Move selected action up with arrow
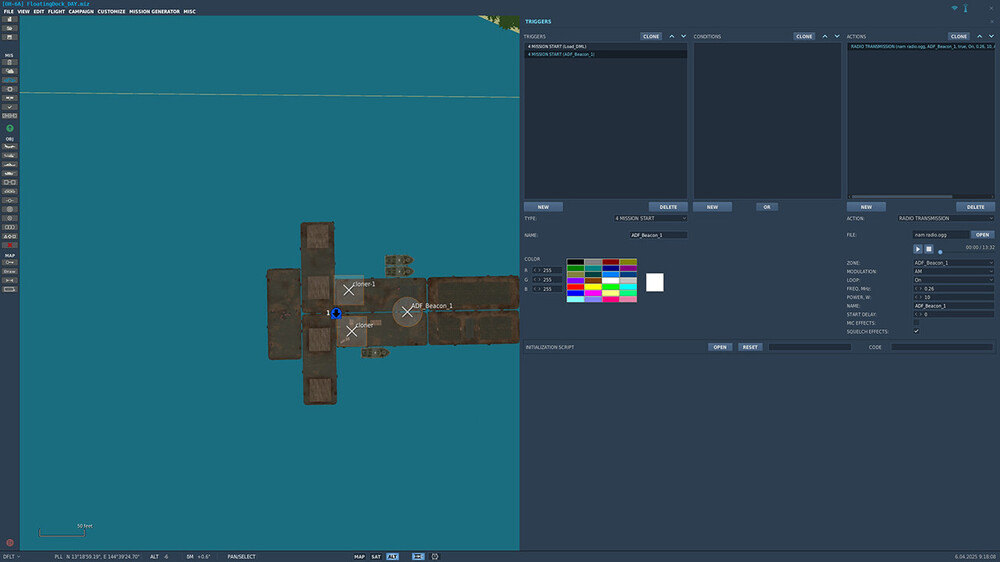 click(980, 36)
